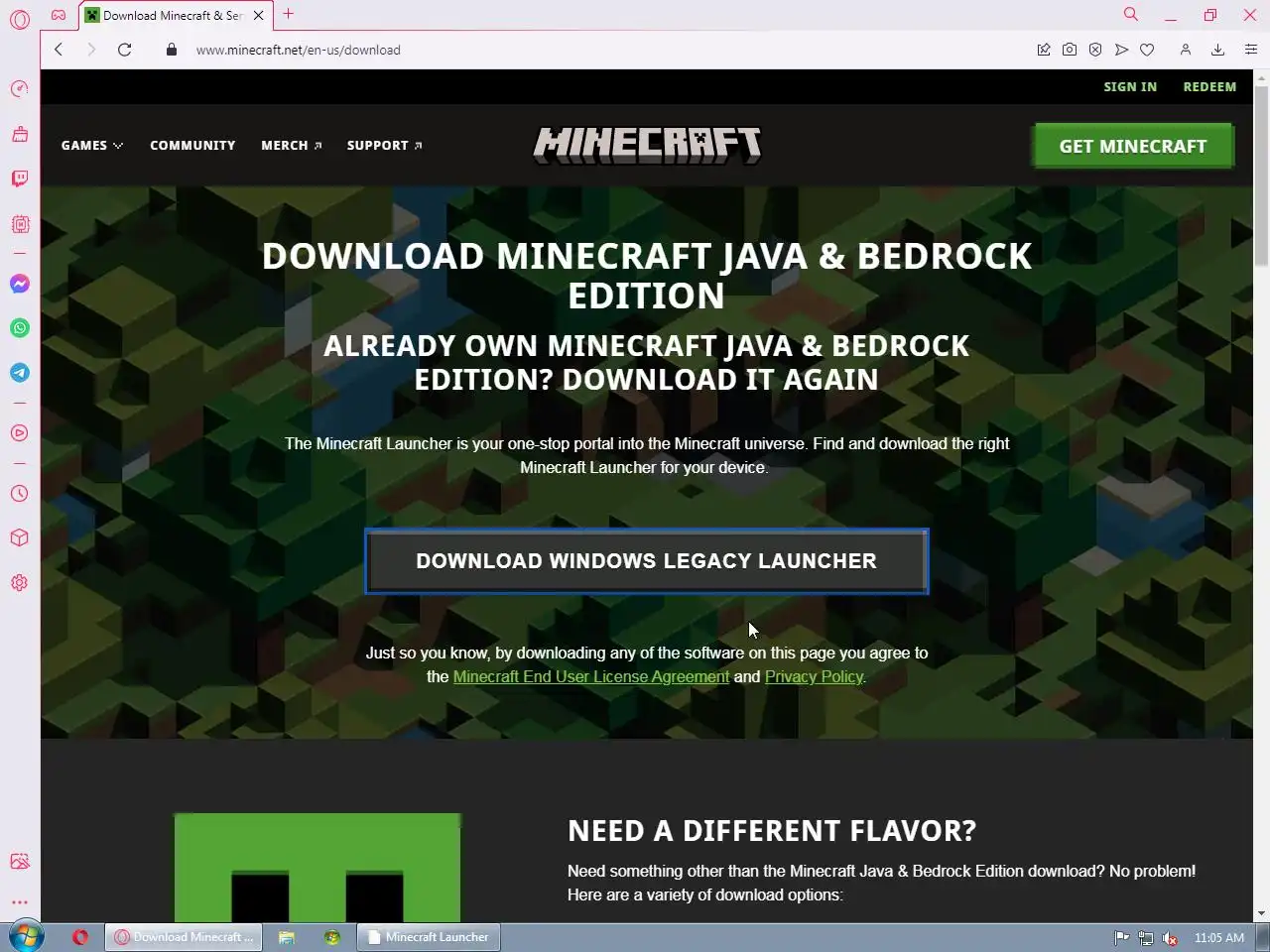
Task: Click the green creeper face image
Action: (x=317, y=868)
